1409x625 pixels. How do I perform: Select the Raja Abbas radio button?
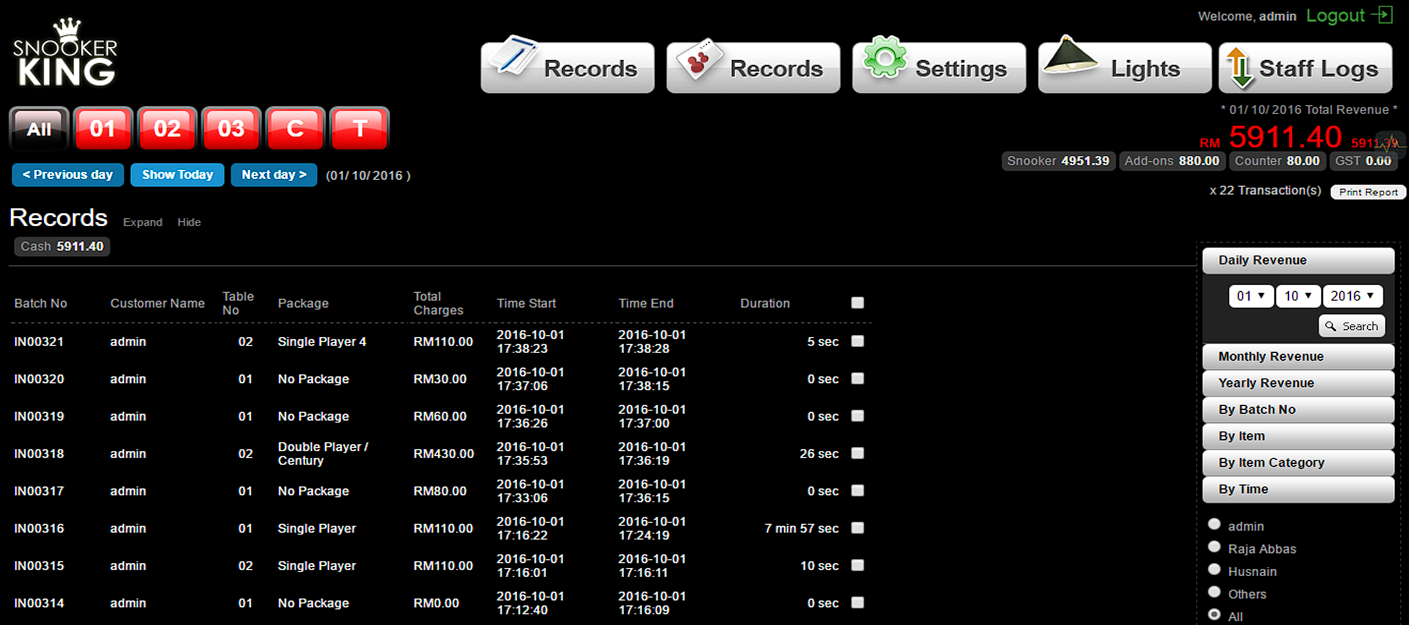[1214, 547]
